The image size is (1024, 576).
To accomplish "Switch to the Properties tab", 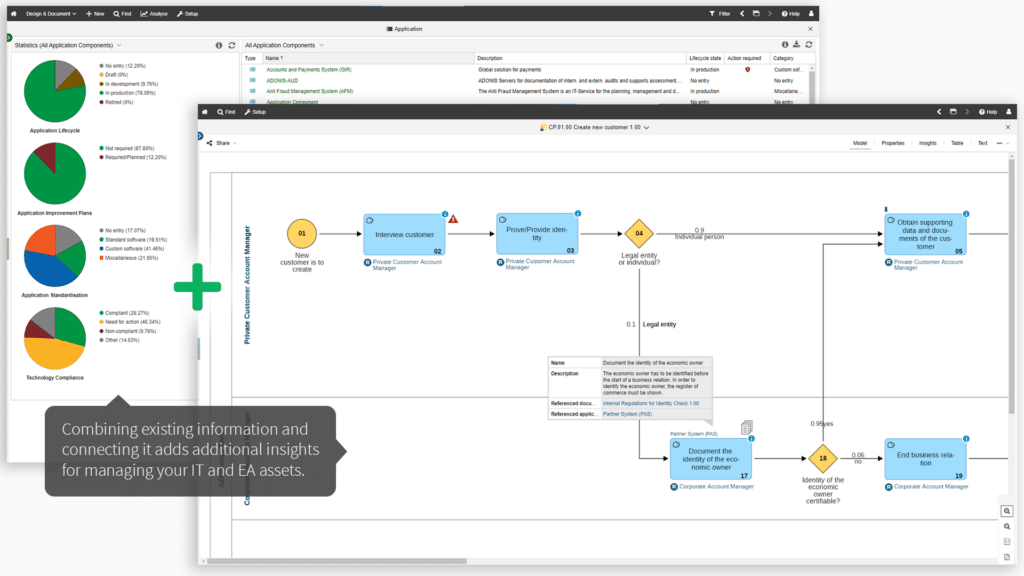I will [893, 143].
